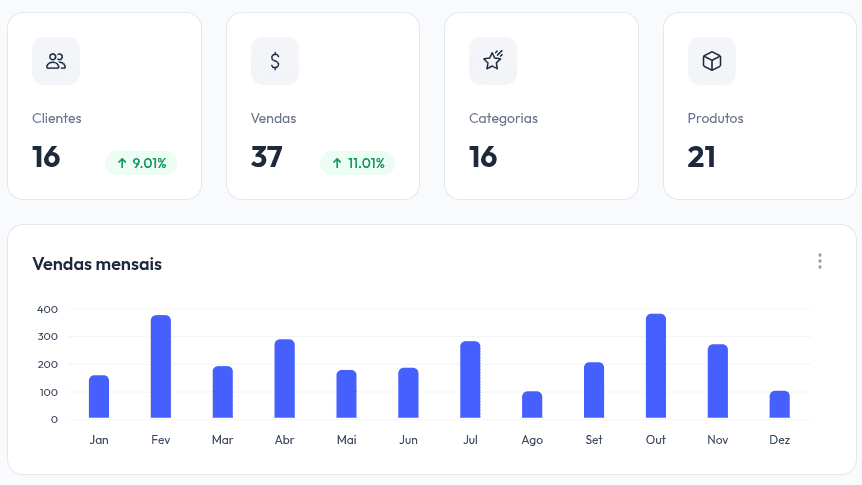Click the Abr bar in monthly chart
Image resolution: width=862 pixels, height=485 pixels.
[x=285, y=379]
